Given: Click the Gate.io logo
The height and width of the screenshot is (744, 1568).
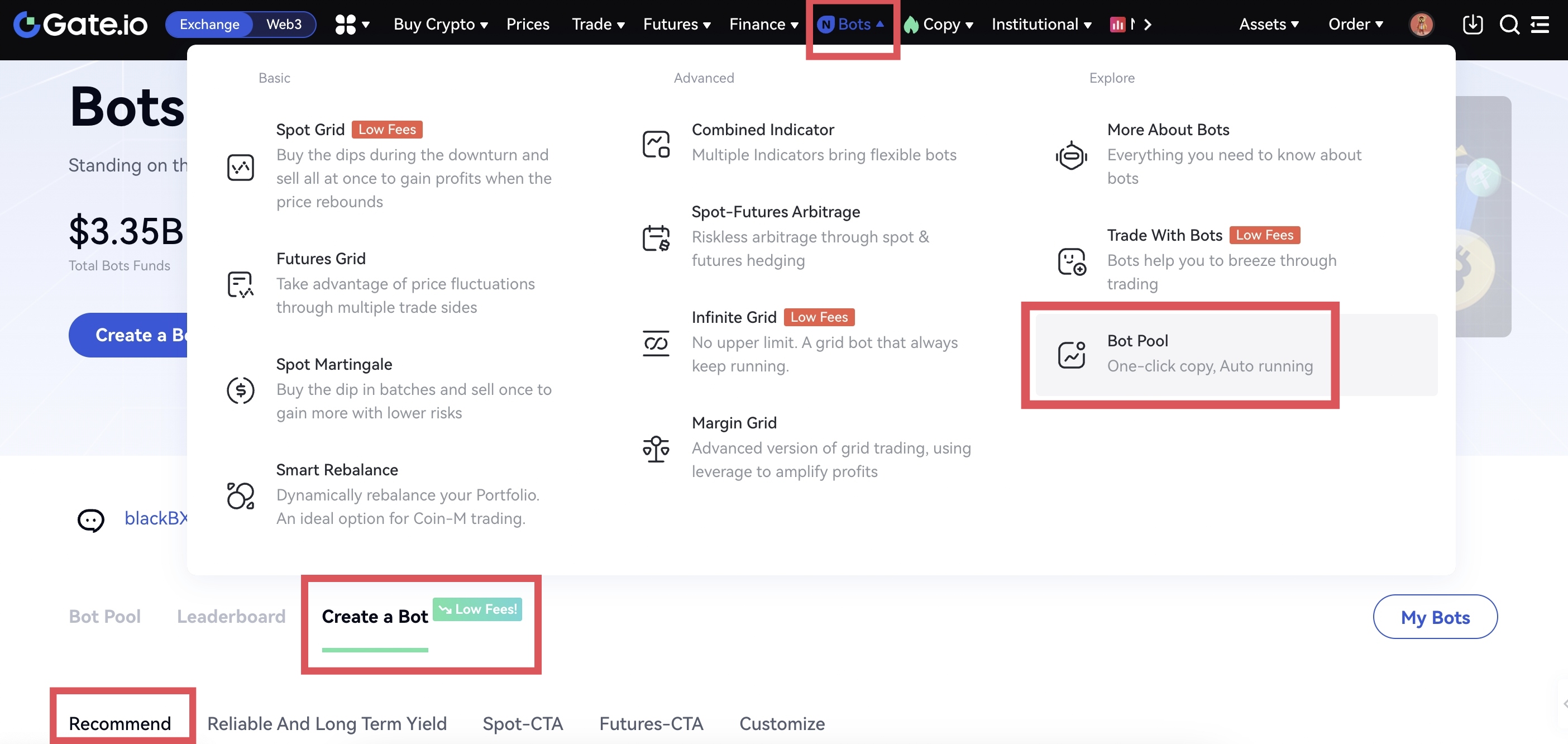Looking at the screenshot, I should click(x=80, y=25).
